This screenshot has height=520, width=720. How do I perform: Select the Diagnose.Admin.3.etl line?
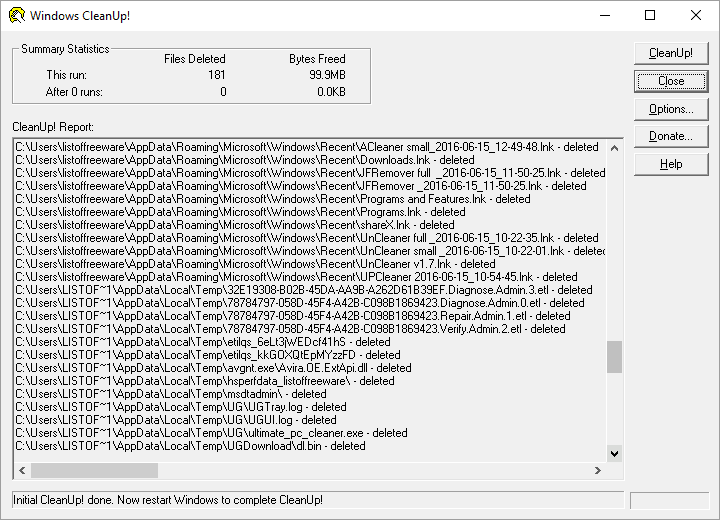(304, 290)
